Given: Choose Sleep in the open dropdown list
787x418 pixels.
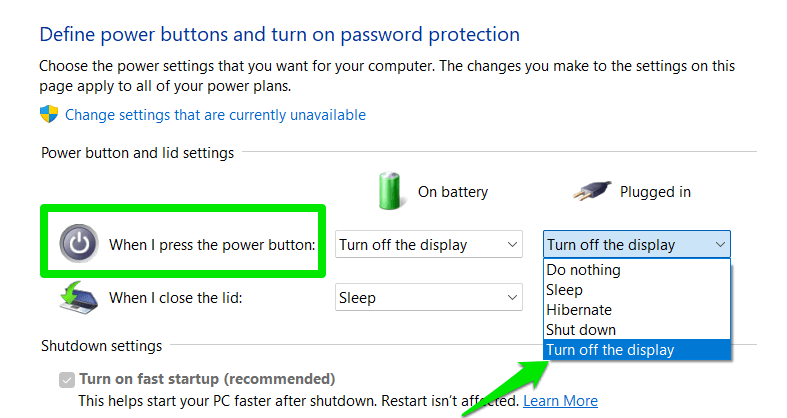Looking at the screenshot, I should 565,290.
